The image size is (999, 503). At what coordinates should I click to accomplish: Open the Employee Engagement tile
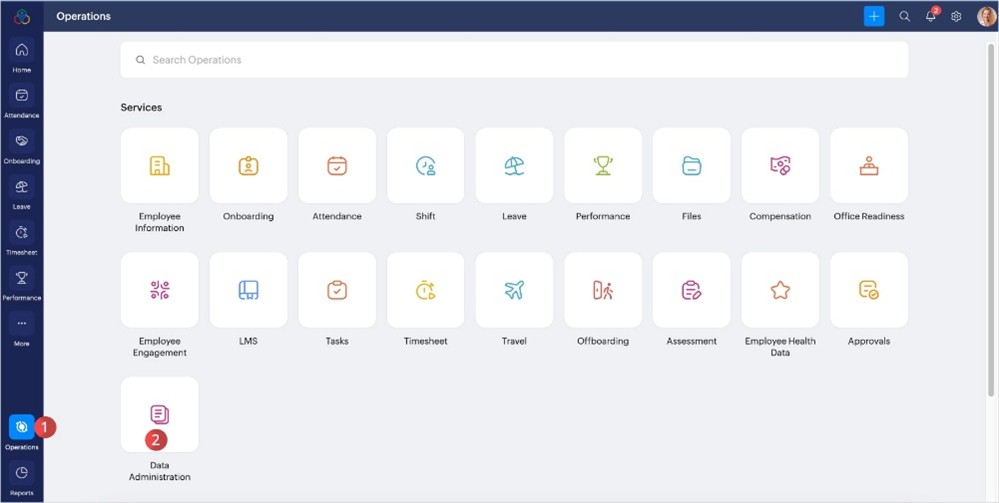[x=159, y=290]
